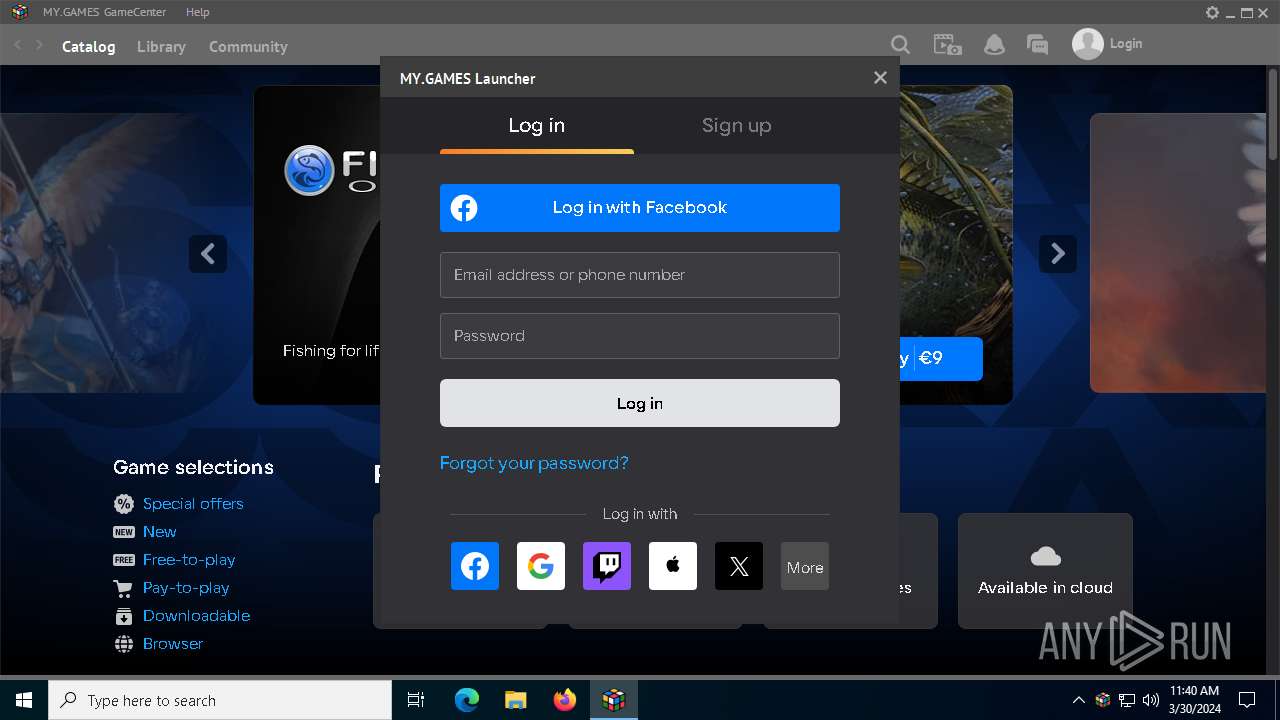This screenshot has width=1280, height=720.
Task: Open the notifications bell icon
Action: click(x=994, y=45)
